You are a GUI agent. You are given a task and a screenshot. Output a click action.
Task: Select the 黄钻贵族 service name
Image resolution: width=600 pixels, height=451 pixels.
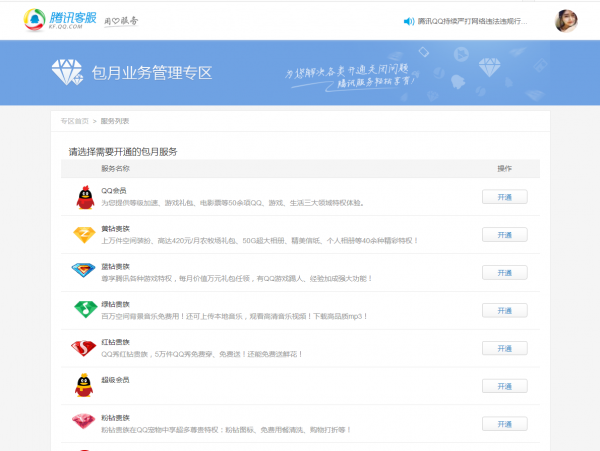click(x=116, y=229)
